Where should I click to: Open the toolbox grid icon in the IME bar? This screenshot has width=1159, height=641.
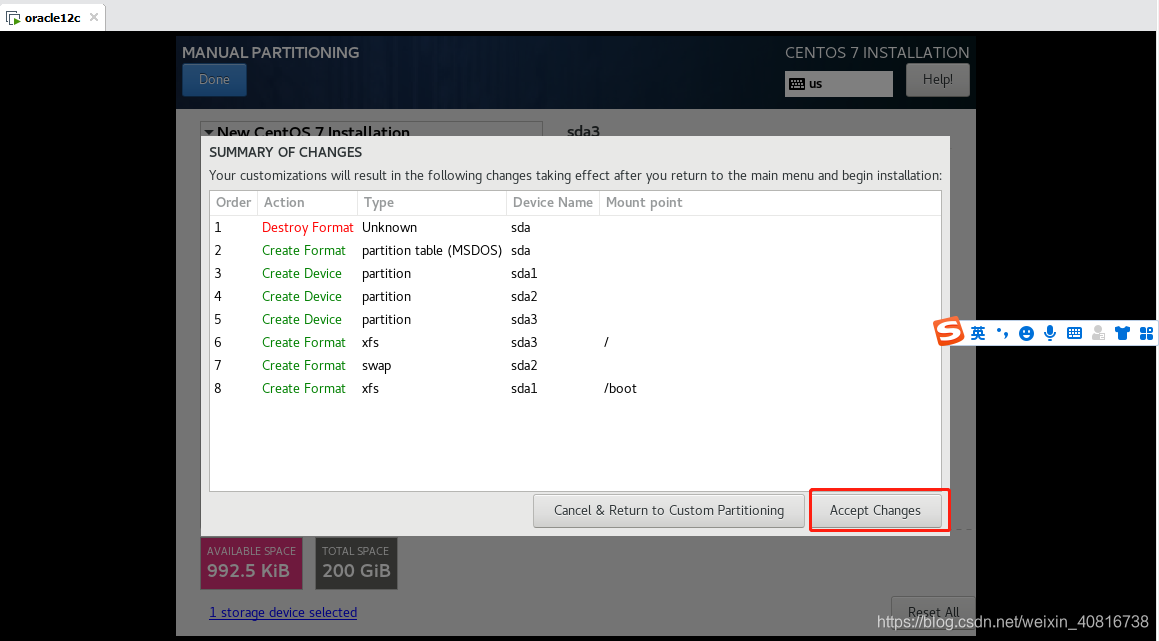[x=1146, y=333]
